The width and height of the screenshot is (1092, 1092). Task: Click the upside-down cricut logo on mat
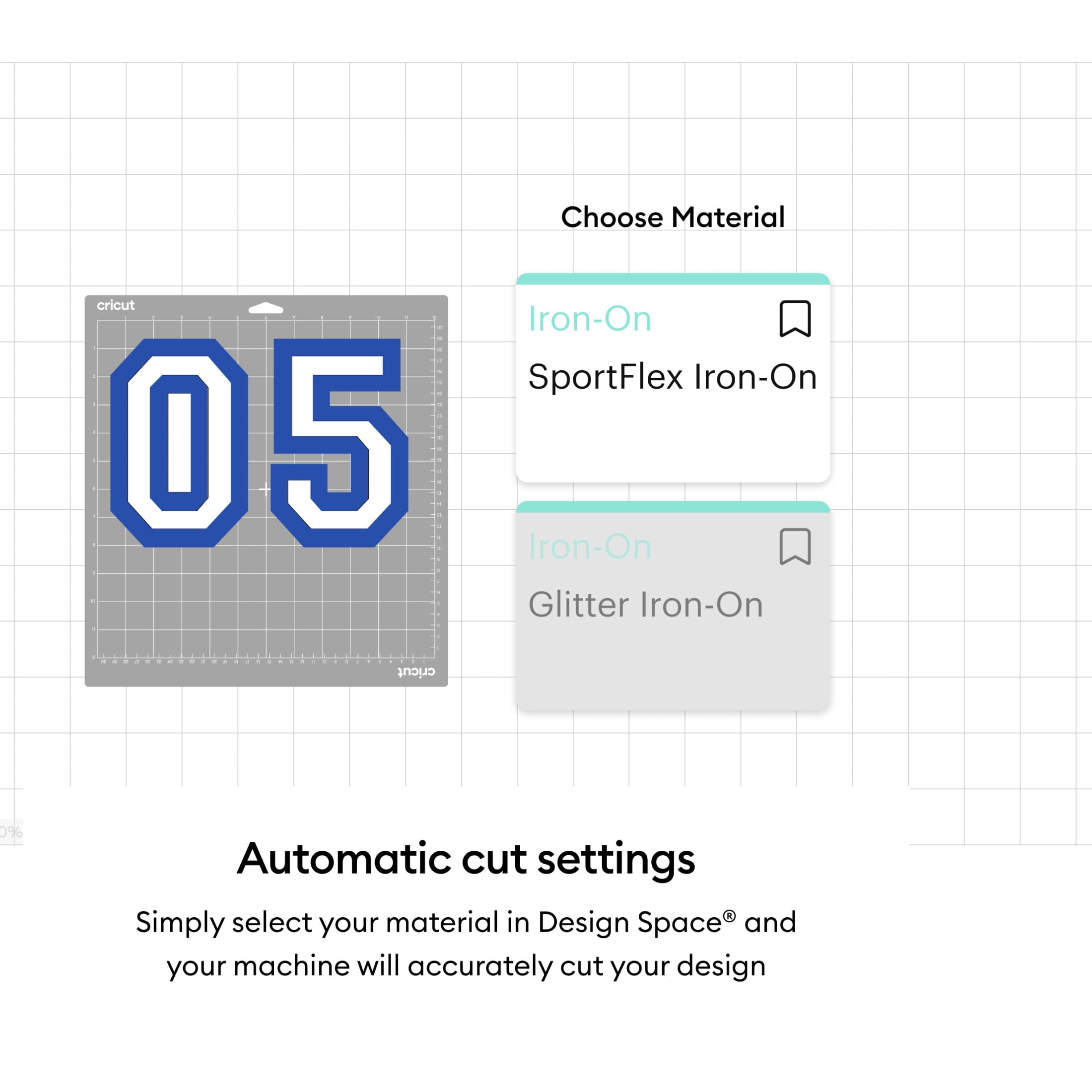416,672
